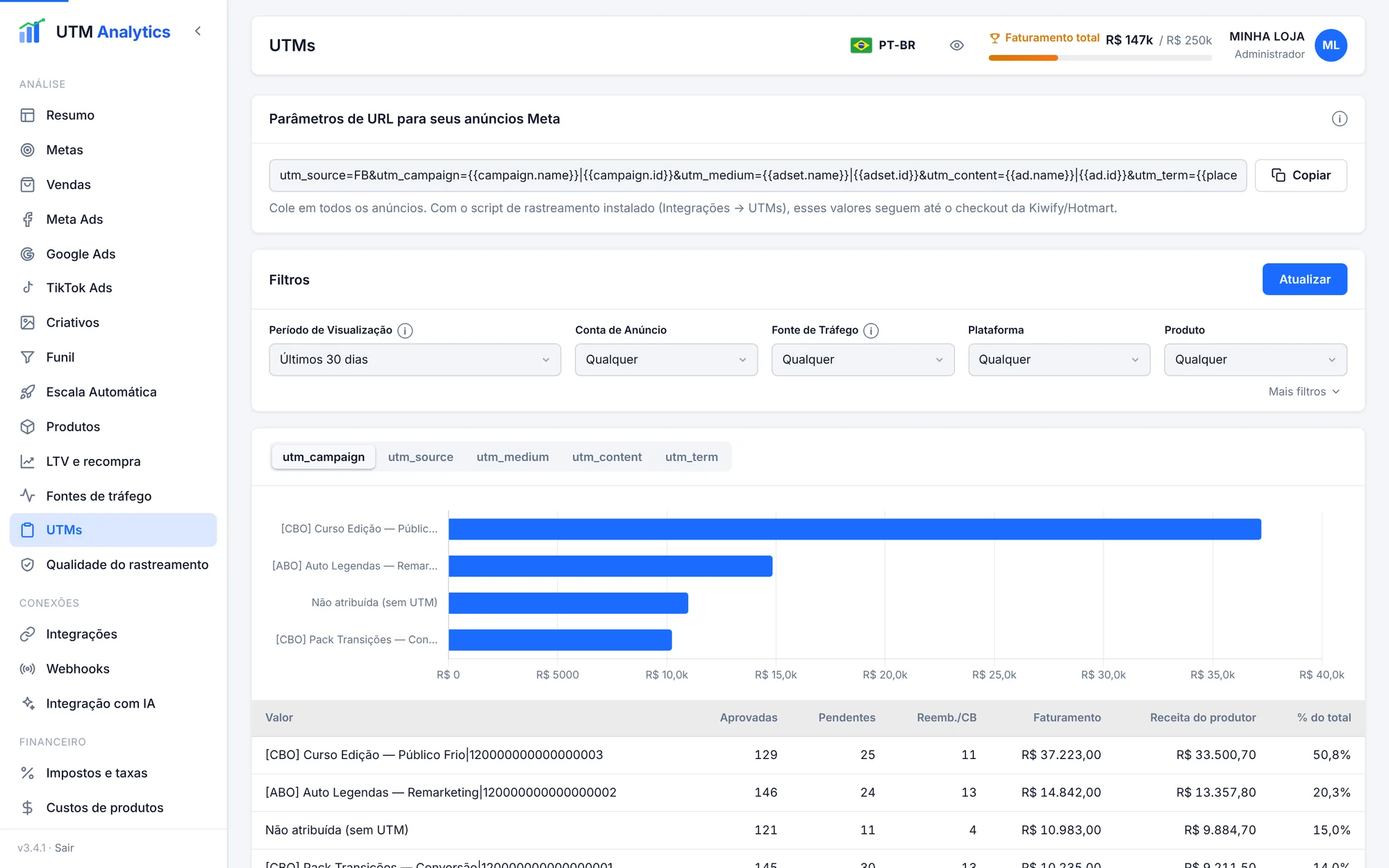Click the Atualizar button

1304,279
